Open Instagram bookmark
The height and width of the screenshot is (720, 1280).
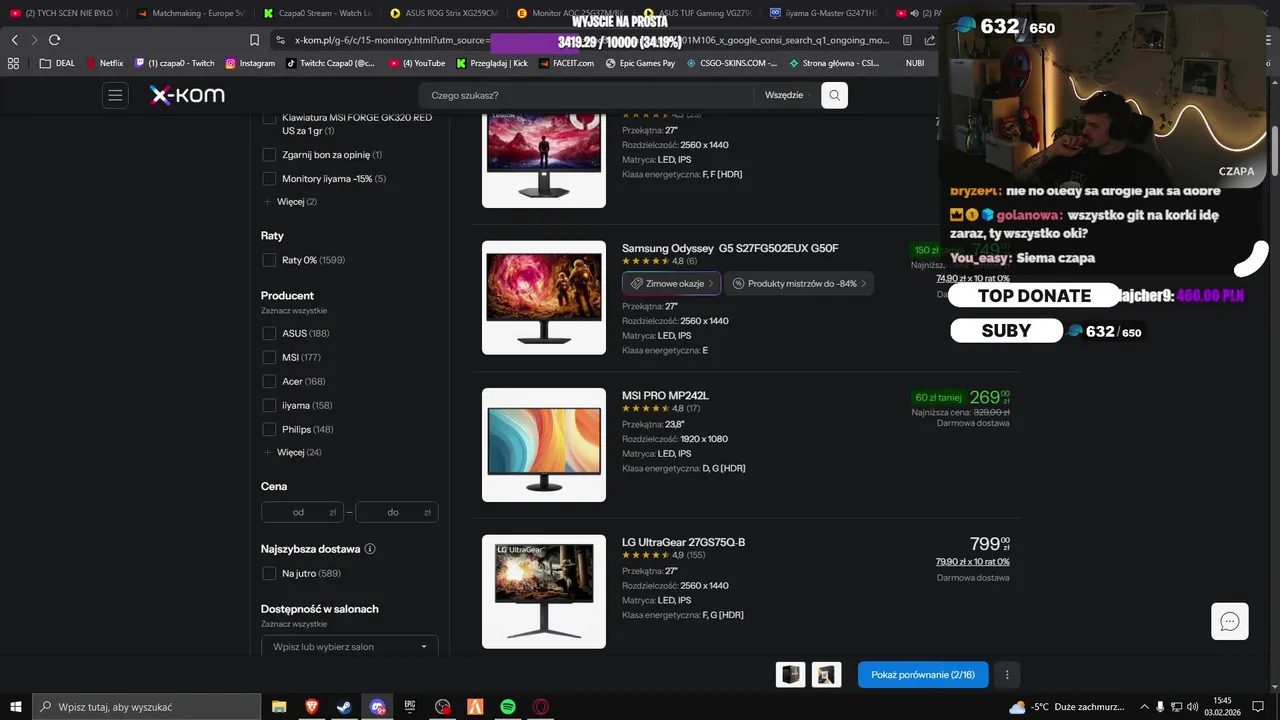pyautogui.click(x=250, y=63)
